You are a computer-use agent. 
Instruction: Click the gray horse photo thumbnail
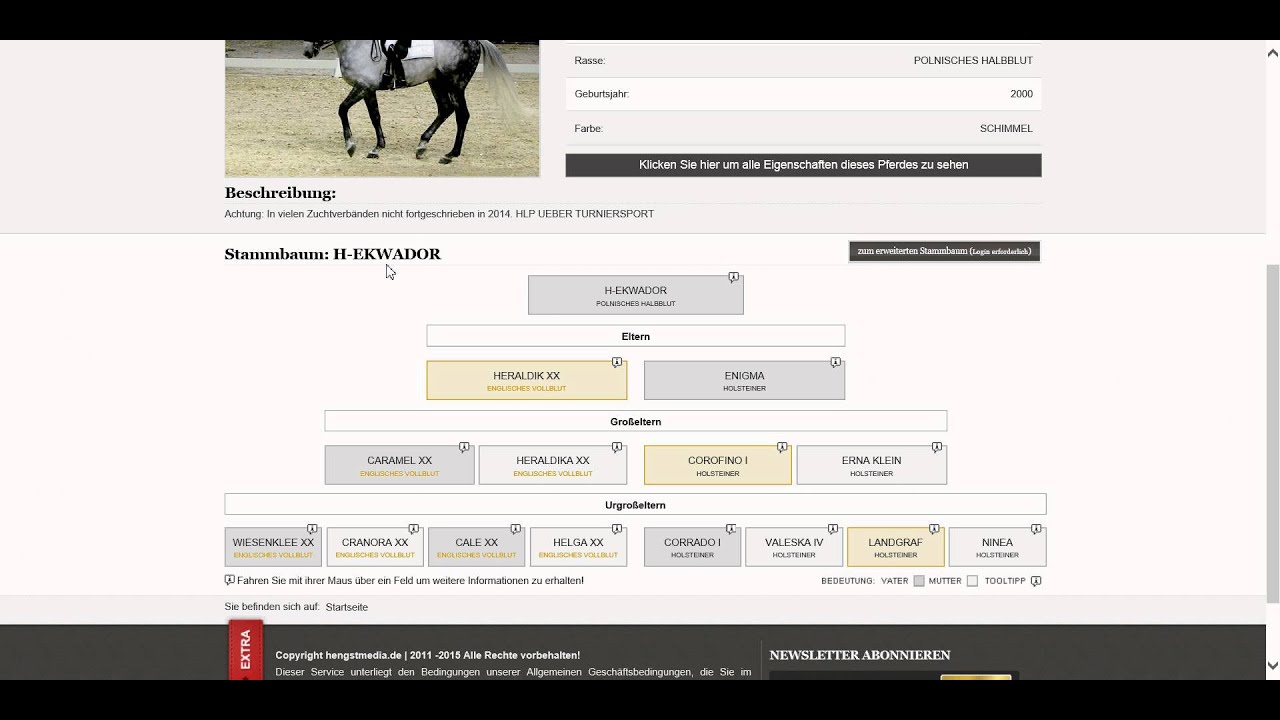[x=382, y=108]
